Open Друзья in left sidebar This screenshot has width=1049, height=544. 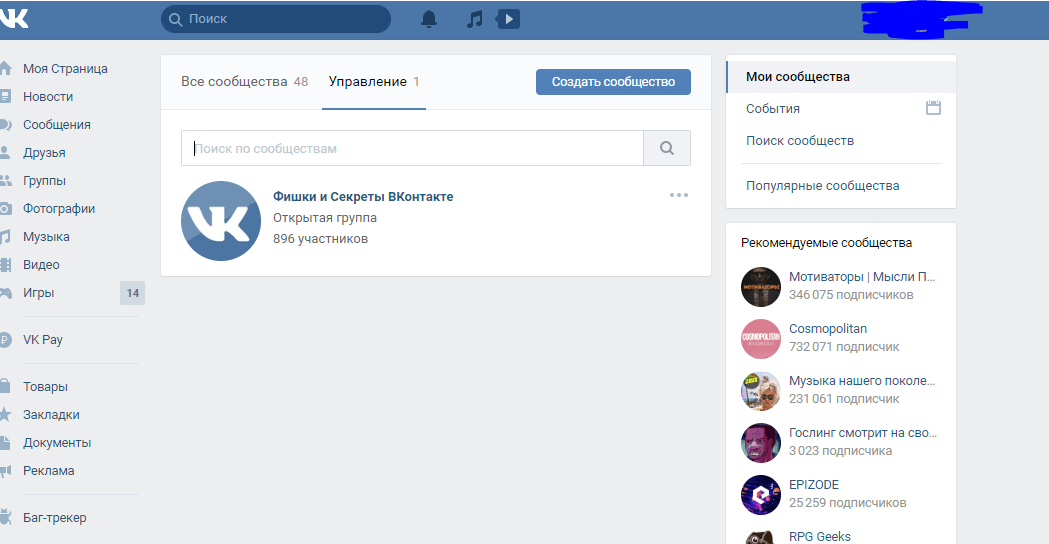point(44,153)
